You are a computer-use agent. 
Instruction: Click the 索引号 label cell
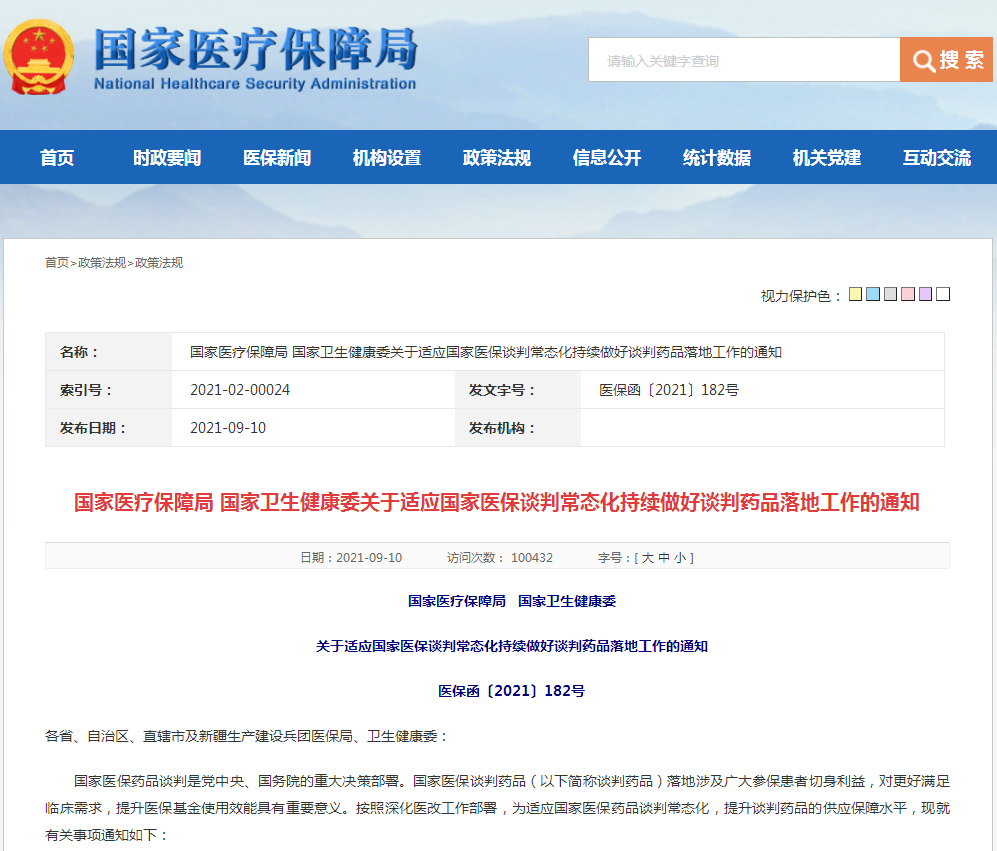[108, 390]
